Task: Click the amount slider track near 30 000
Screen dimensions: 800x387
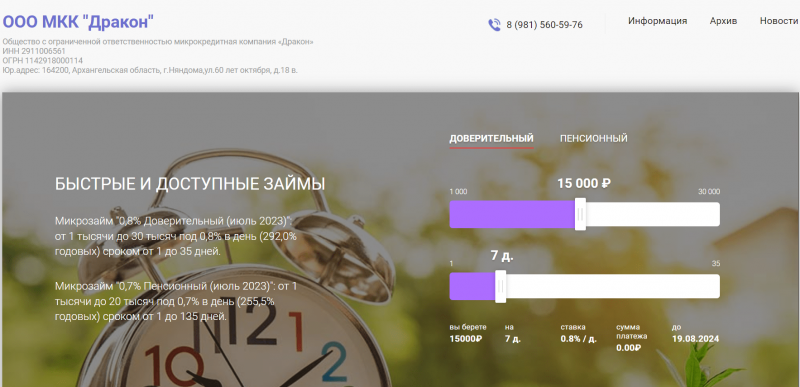Action: click(x=709, y=214)
